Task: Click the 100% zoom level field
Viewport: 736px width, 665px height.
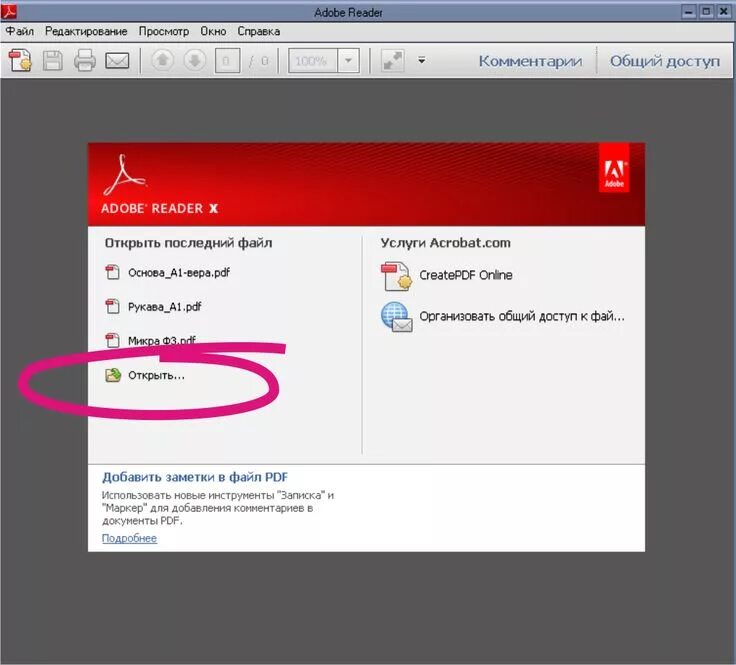Action: click(x=313, y=61)
